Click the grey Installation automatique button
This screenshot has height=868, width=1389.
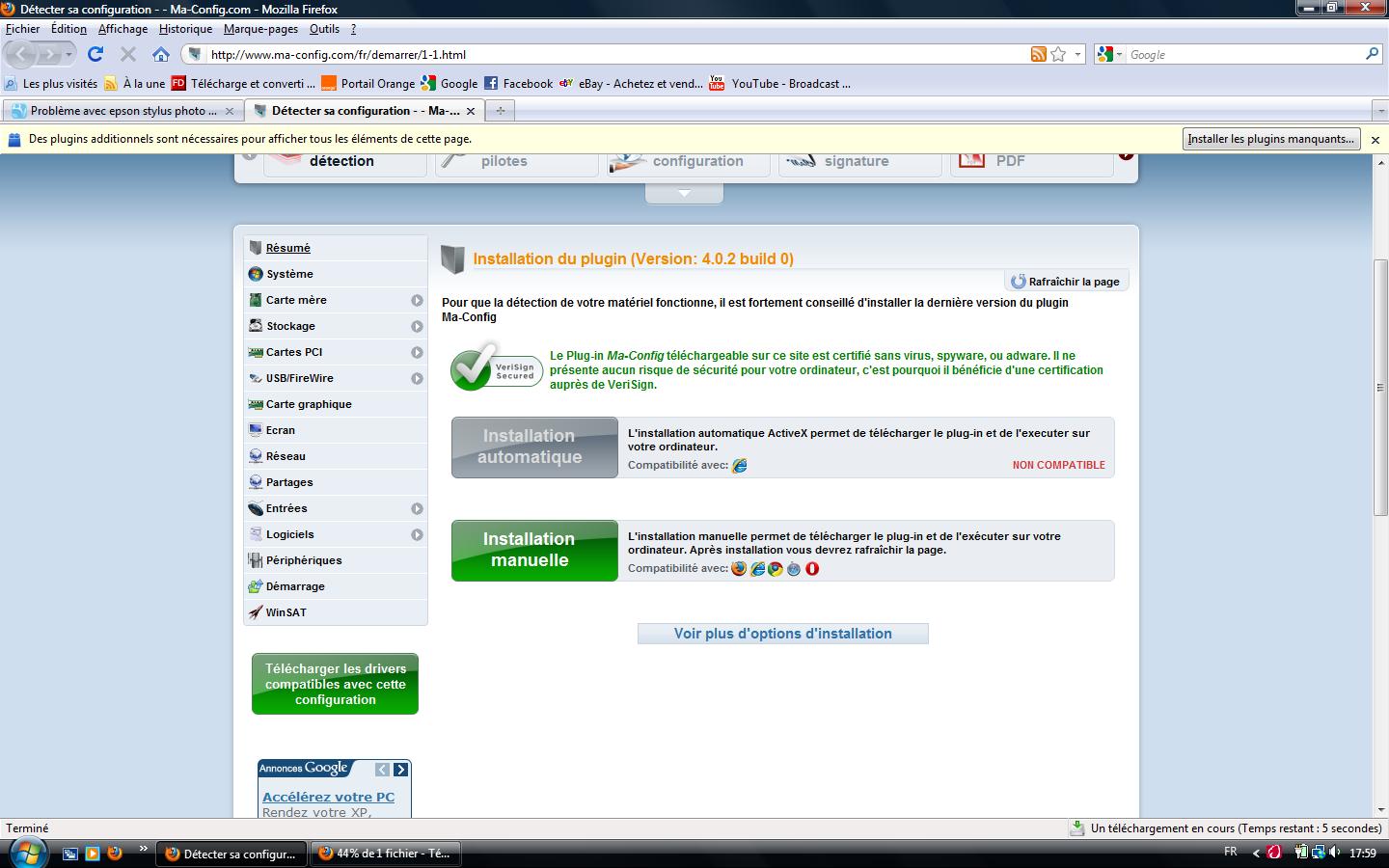click(534, 448)
